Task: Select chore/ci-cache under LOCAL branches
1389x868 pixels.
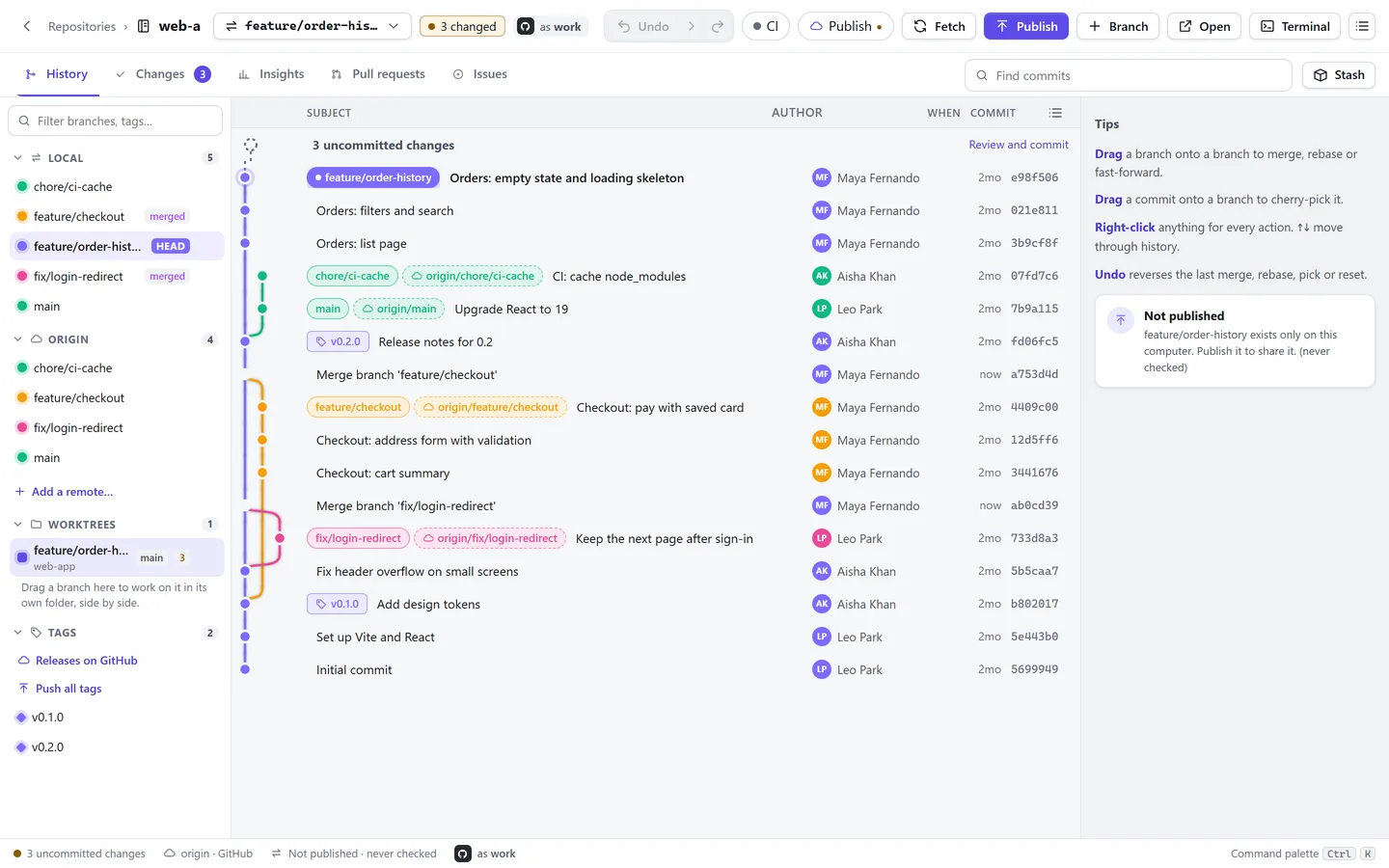Action: pyautogui.click(x=117, y=187)
